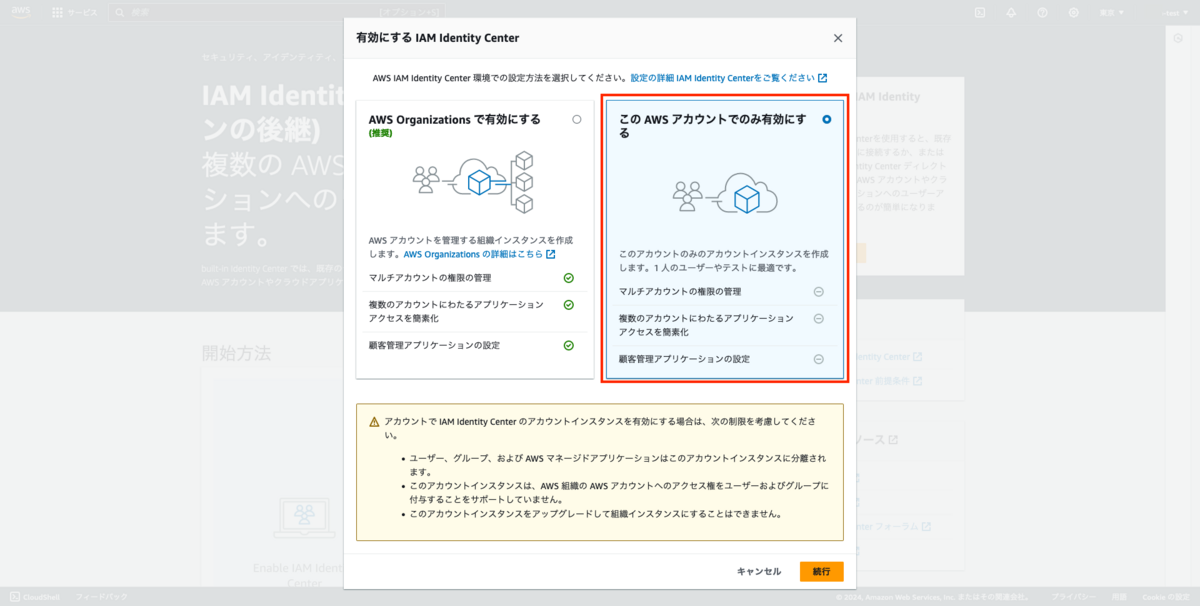Click external-link icon beside 詳細はこちら

pyautogui.click(x=550, y=254)
